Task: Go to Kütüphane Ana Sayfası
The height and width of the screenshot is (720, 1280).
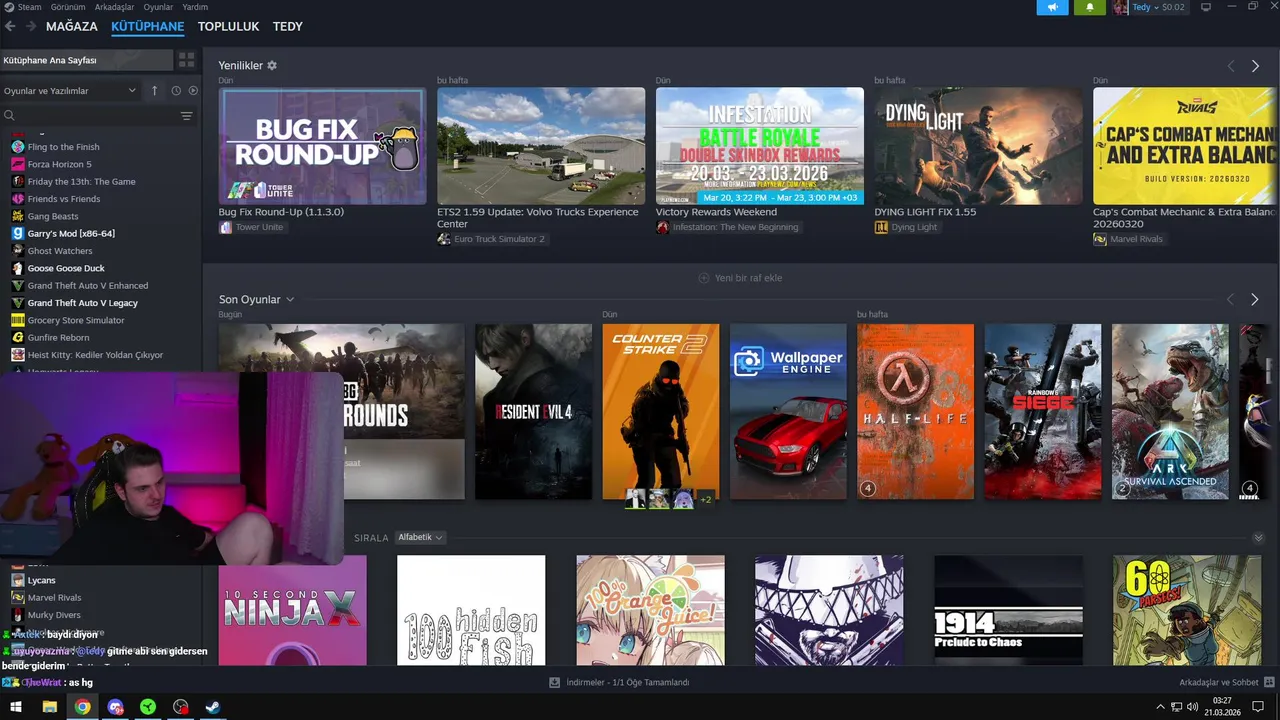Action: click(x=87, y=60)
